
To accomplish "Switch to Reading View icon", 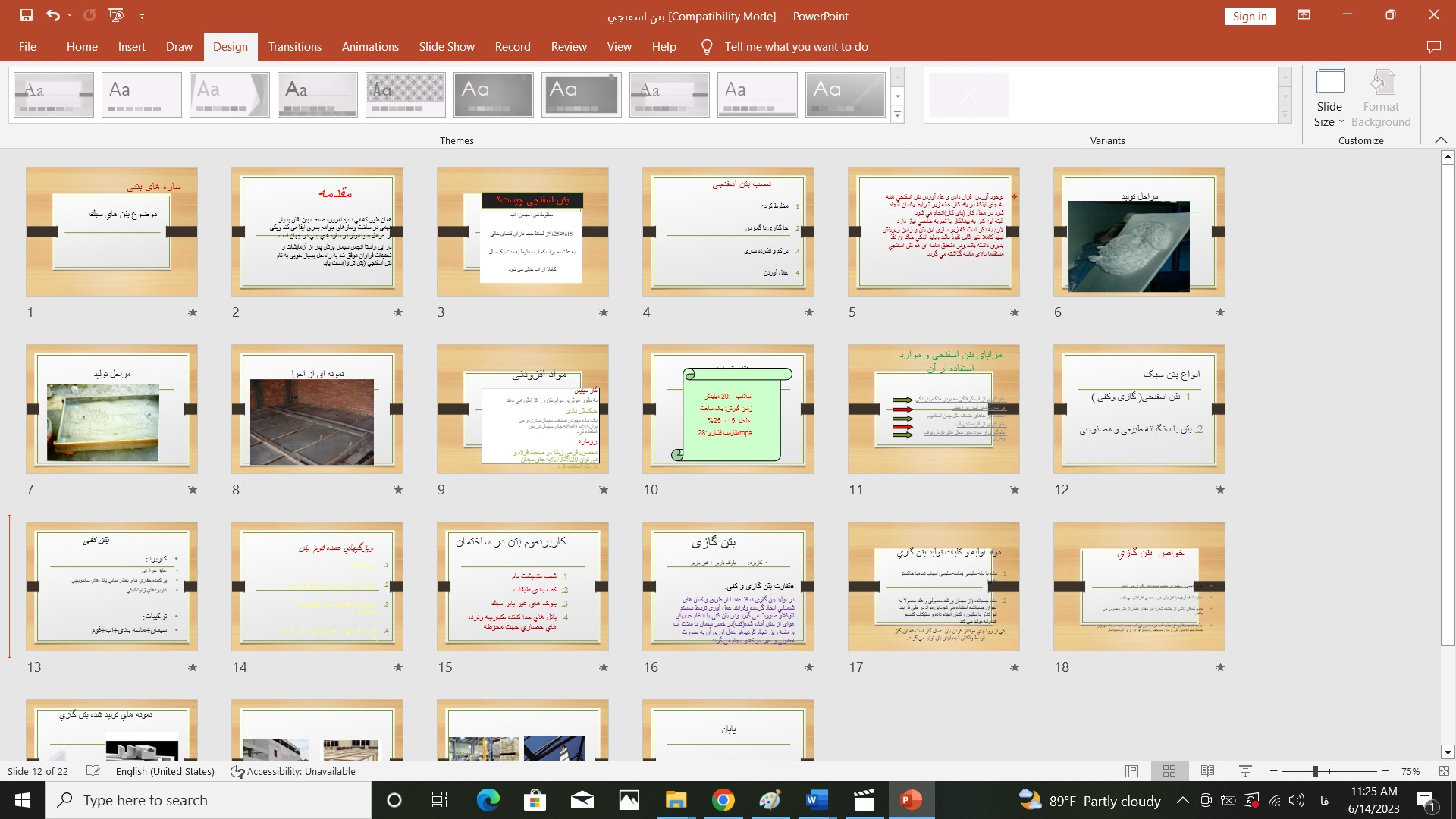I will [1207, 771].
